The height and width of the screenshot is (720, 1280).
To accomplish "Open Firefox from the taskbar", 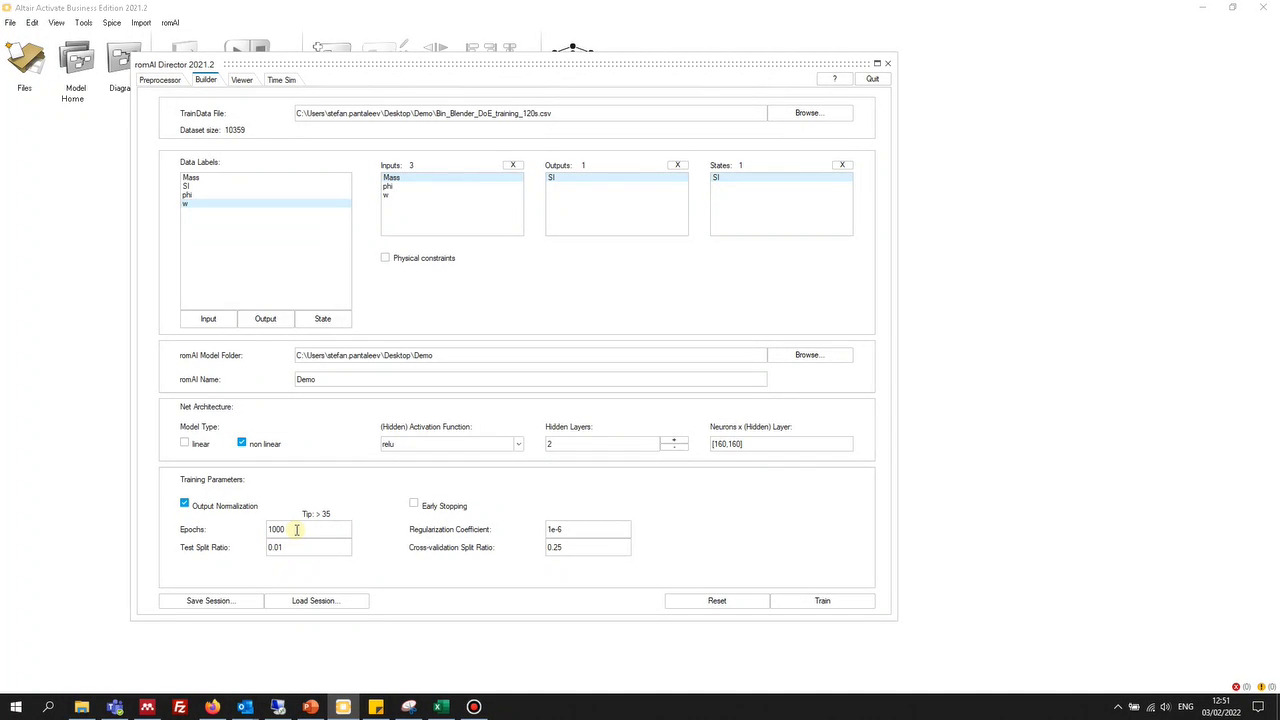I will (212, 707).
